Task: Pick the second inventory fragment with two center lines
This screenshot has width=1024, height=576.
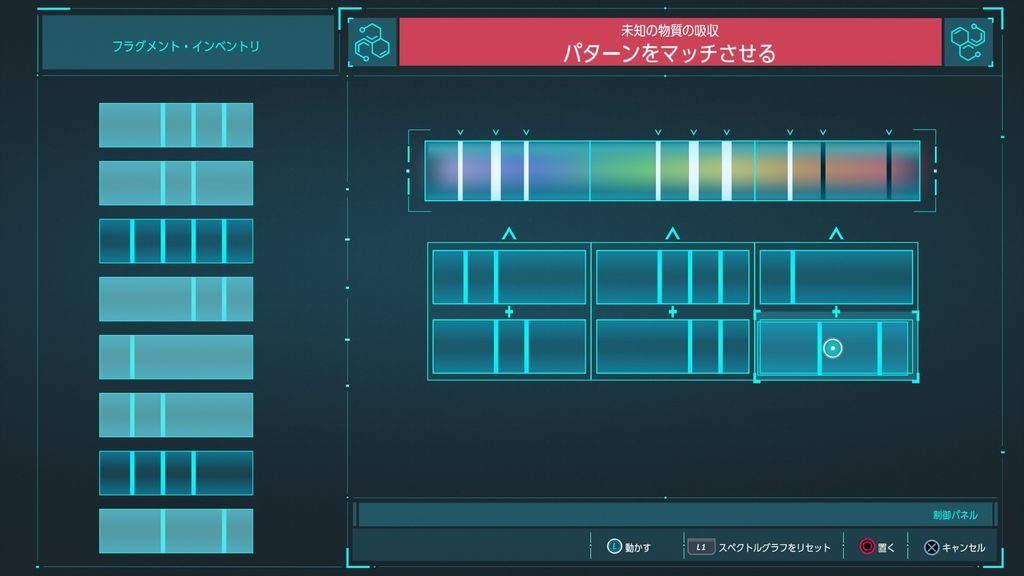Action: 176,183
